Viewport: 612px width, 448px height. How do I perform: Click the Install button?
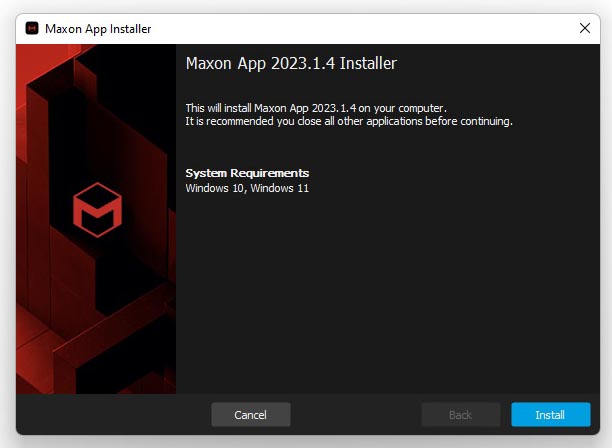point(550,414)
